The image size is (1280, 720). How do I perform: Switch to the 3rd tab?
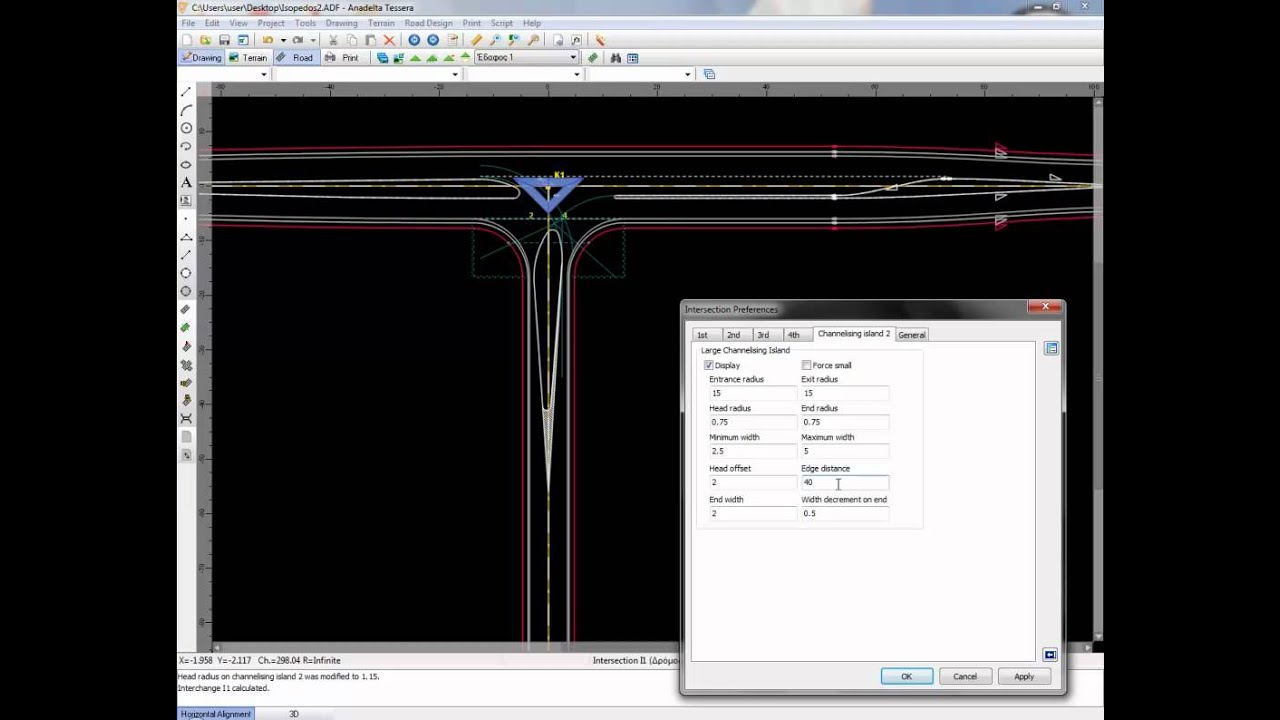[x=763, y=335]
